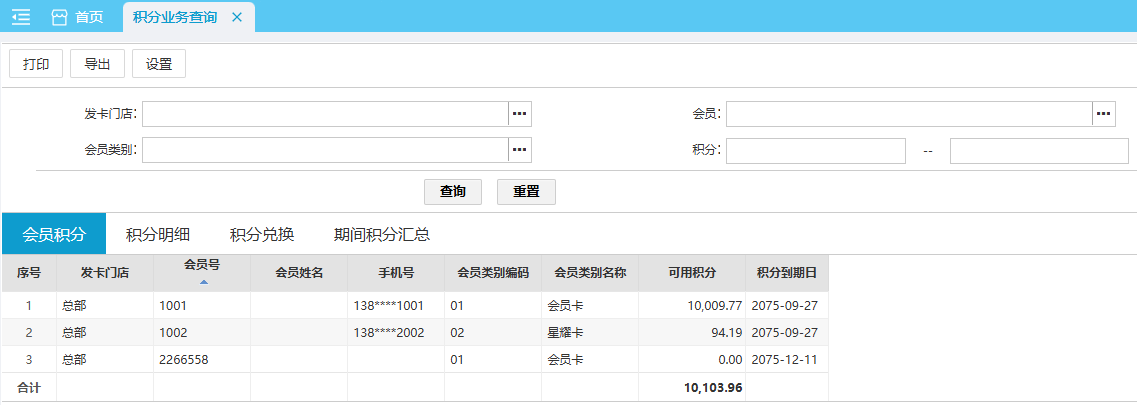This screenshot has height=405, width=1137.
Task: Click phone number 138****1001
Action: [388, 306]
